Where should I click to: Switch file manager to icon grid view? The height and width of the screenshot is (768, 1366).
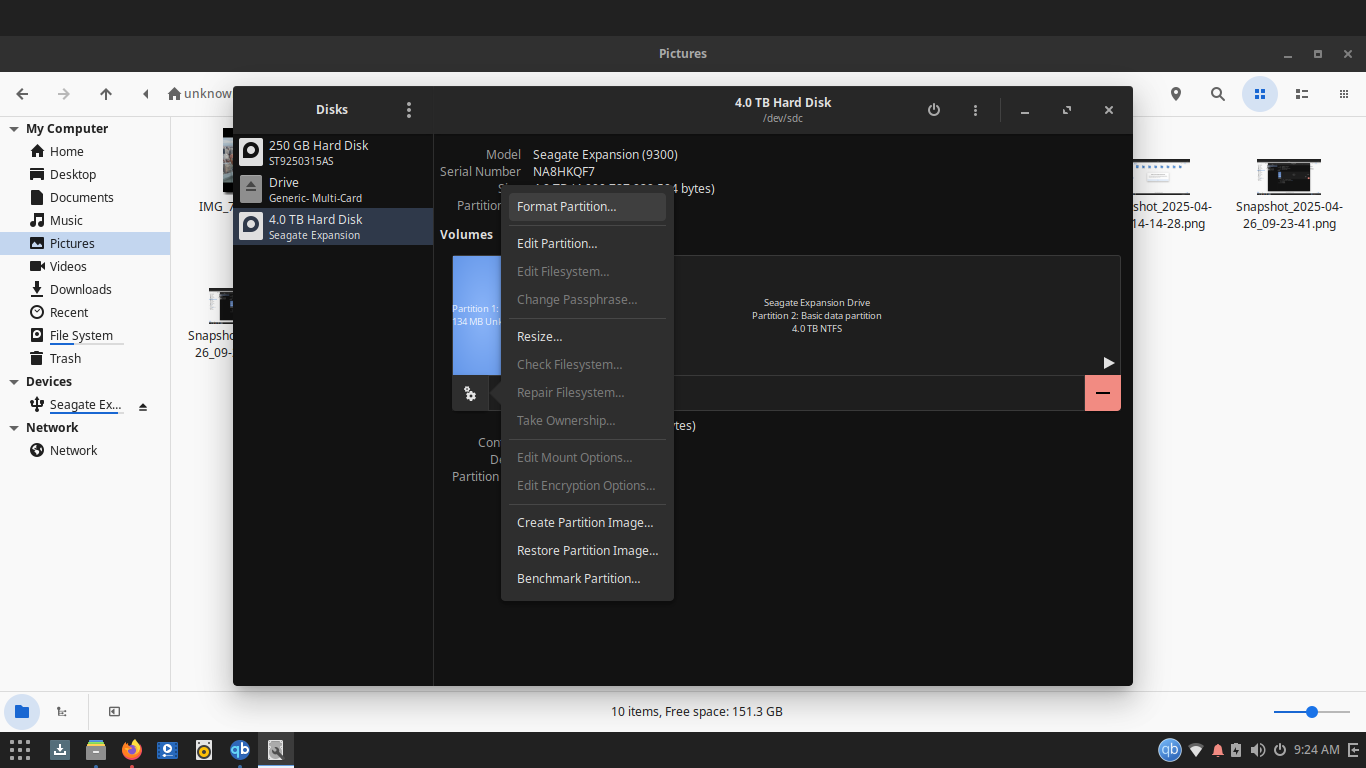[x=1260, y=94]
